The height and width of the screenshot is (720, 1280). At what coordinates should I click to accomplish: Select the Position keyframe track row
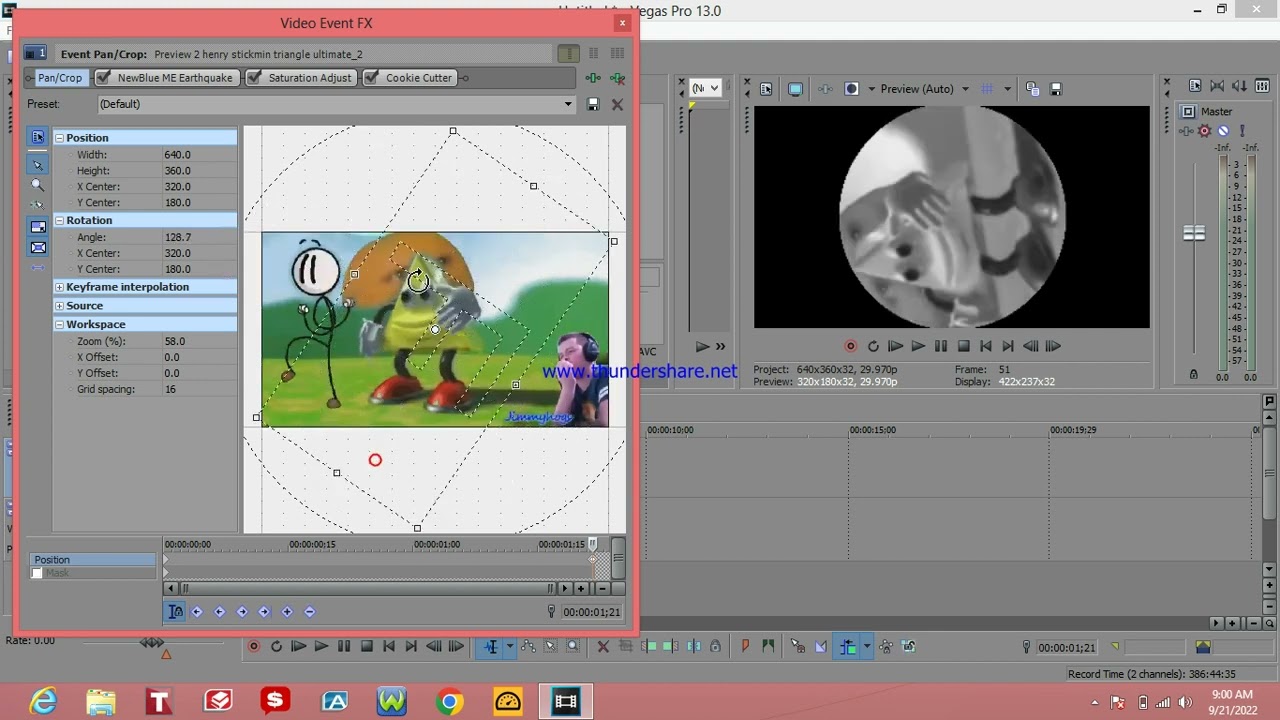94,560
